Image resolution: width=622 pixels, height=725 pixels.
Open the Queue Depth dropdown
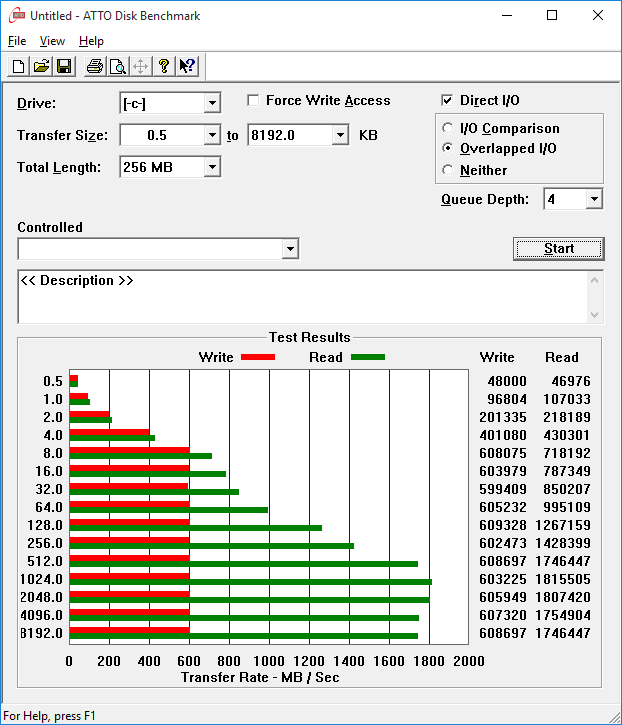[594, 199]
